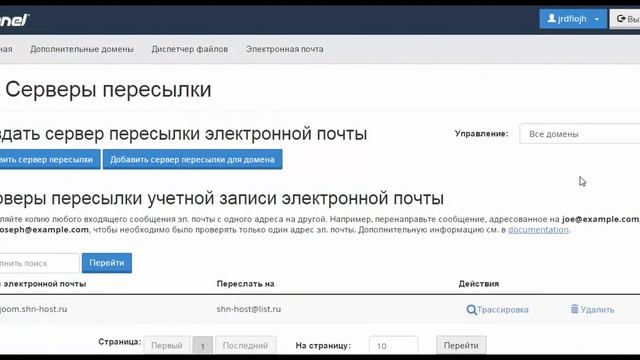Viewport: 640px width, 360px height.
Task: Click the Трассировка magnifier icon
Action: 471,310
